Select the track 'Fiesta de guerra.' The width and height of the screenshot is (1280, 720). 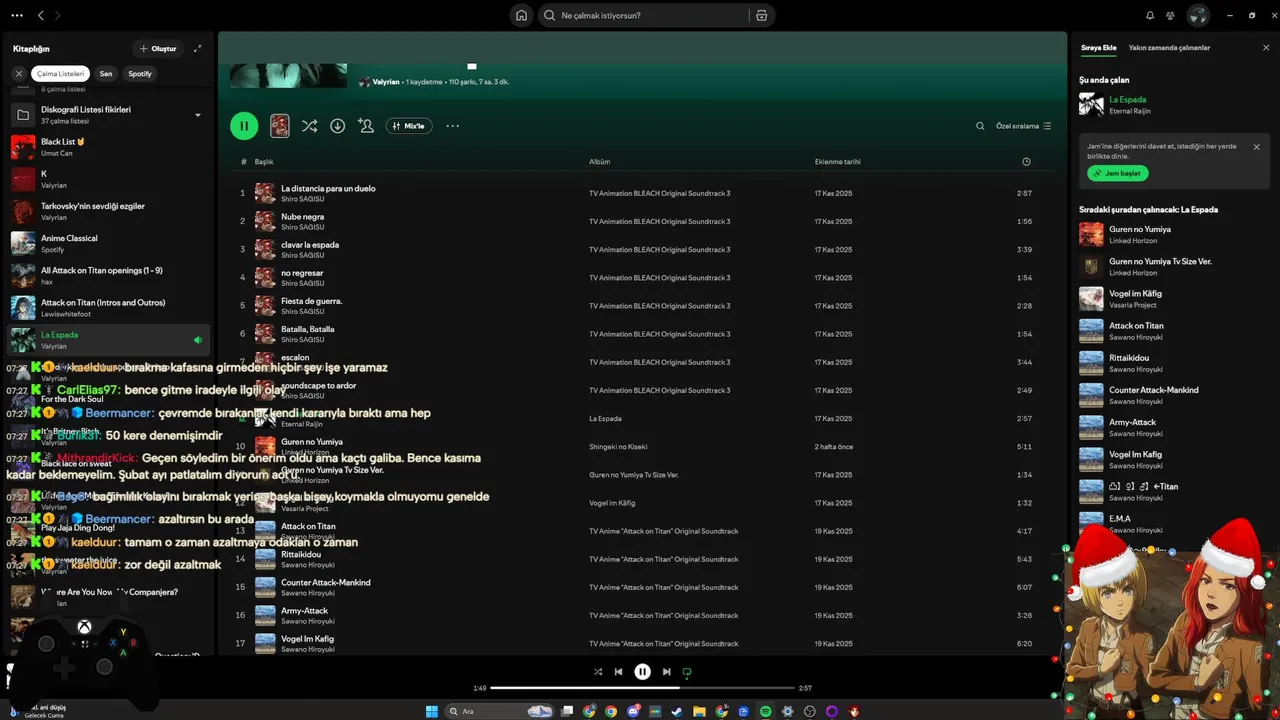(x=311, y=301)
